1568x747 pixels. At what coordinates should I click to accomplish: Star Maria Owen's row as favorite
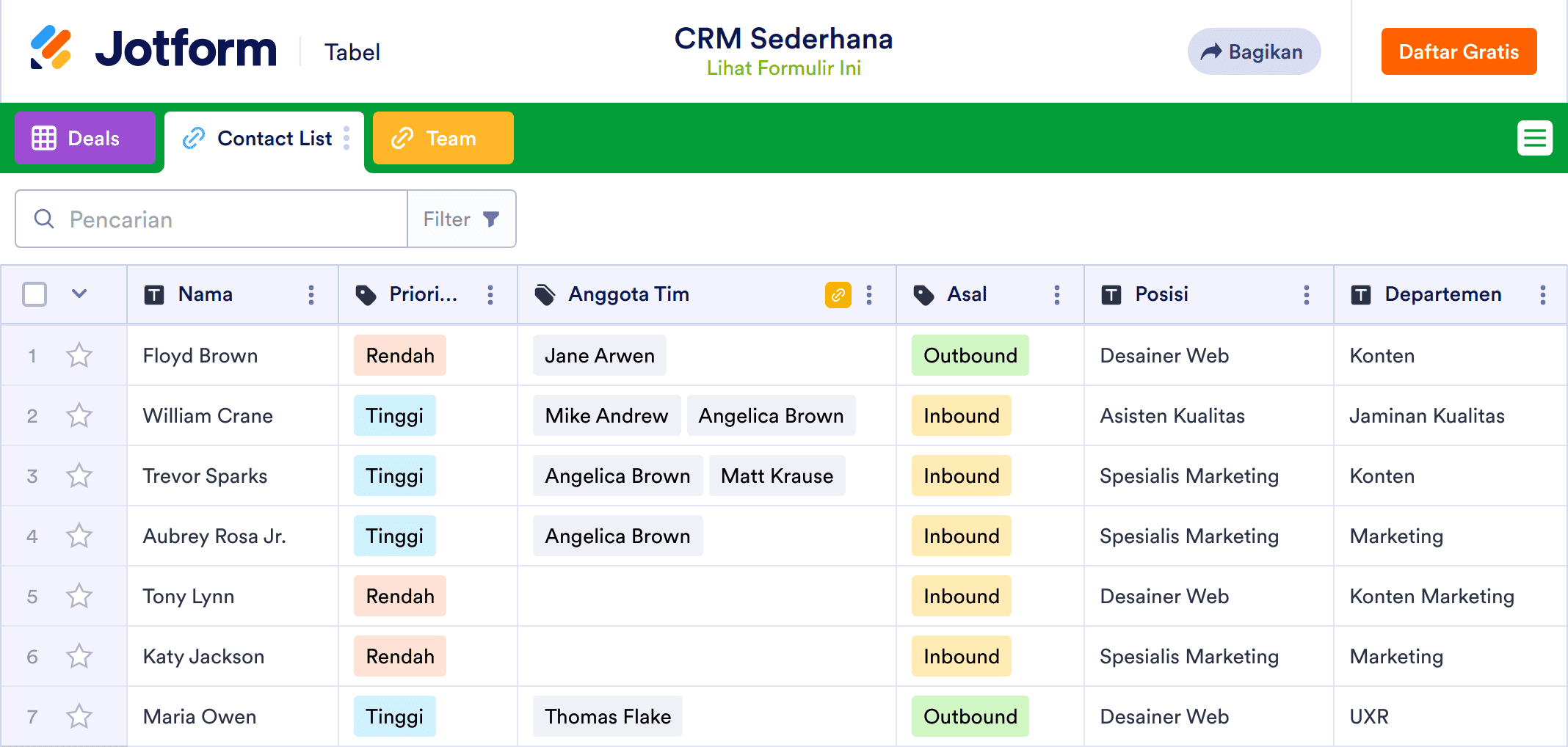pos(79,716)
